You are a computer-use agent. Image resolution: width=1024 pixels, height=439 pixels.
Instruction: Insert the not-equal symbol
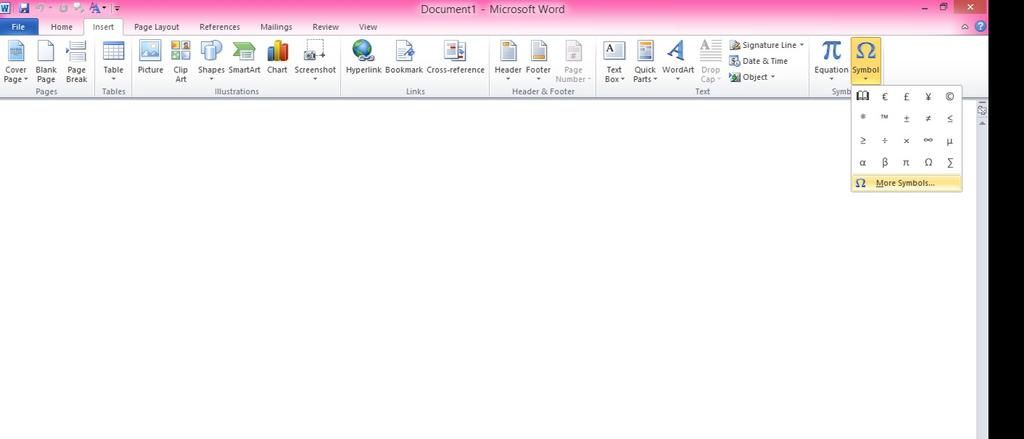(928, 118)
